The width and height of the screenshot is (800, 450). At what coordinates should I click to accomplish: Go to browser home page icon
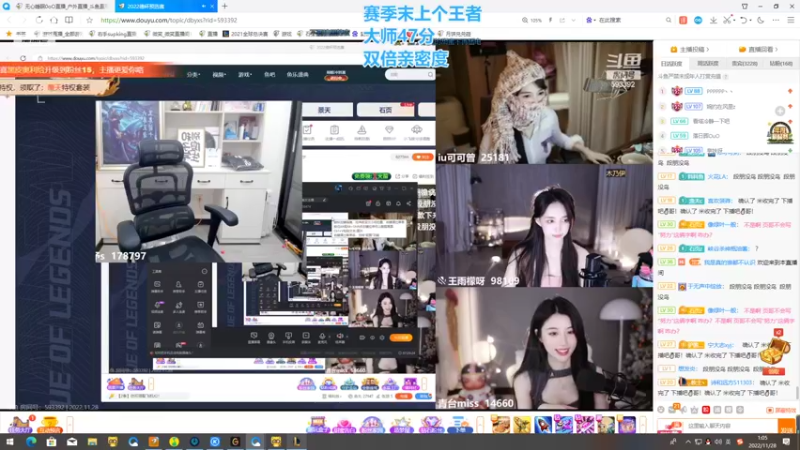54,20
